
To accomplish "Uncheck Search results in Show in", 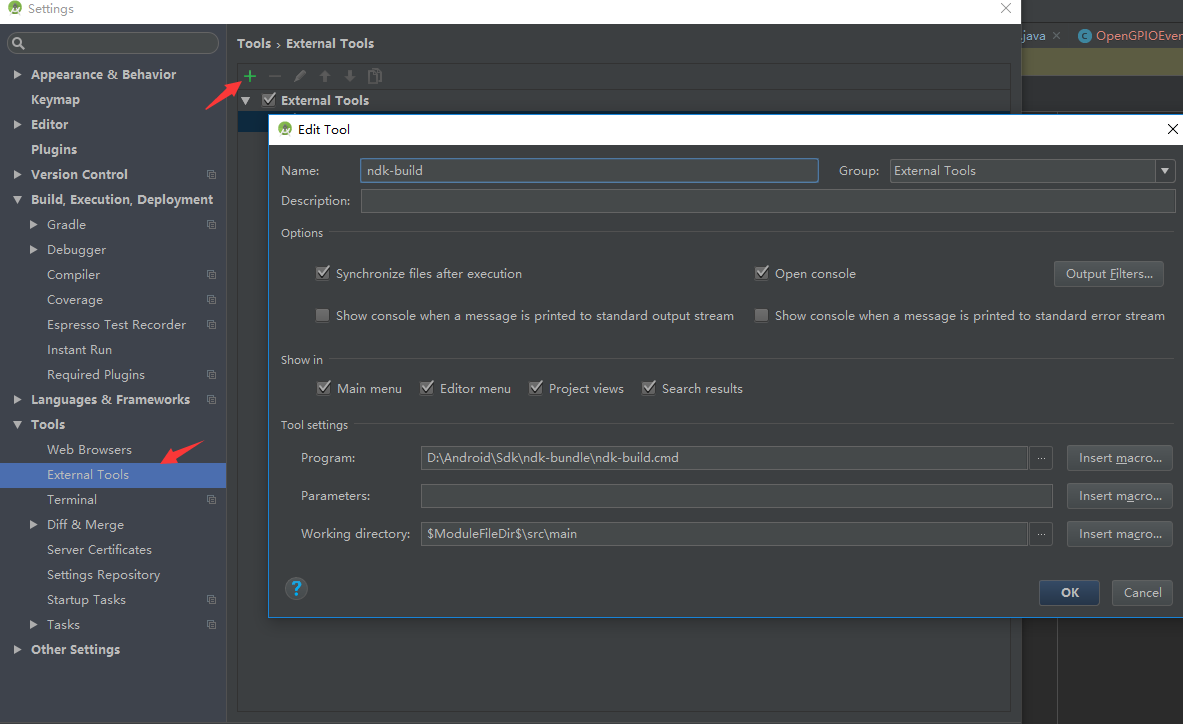I will coord(649,388).
